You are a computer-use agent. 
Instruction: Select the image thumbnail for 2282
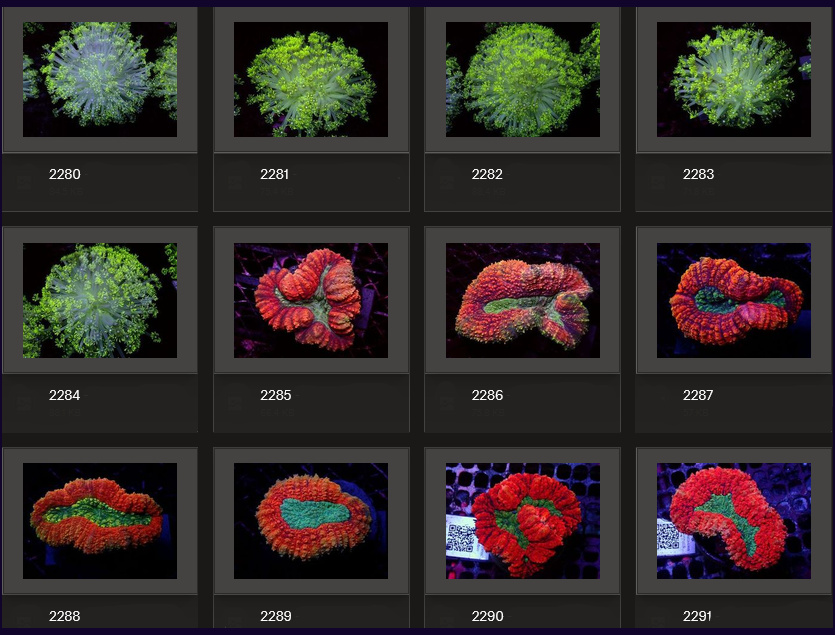522,79
